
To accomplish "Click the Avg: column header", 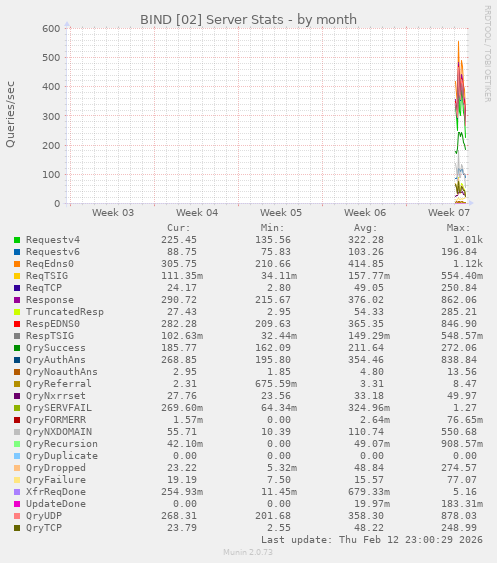I will point(366,228).
